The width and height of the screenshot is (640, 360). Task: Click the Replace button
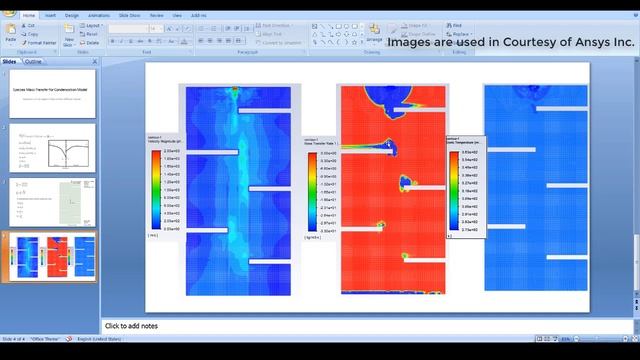[x=459, y=34]
